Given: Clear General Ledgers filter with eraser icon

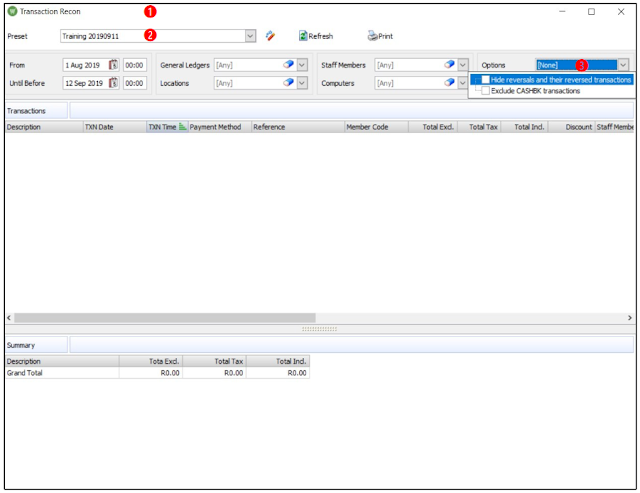Looking at the screenshot, I should click(289, 64).
